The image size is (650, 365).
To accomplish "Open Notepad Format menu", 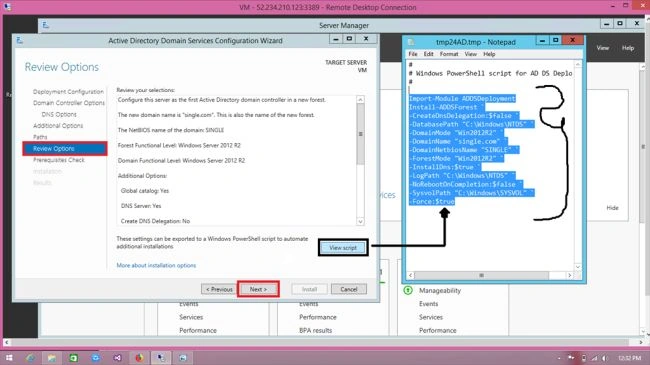I will pyautogui.click(x=449, y=54).
